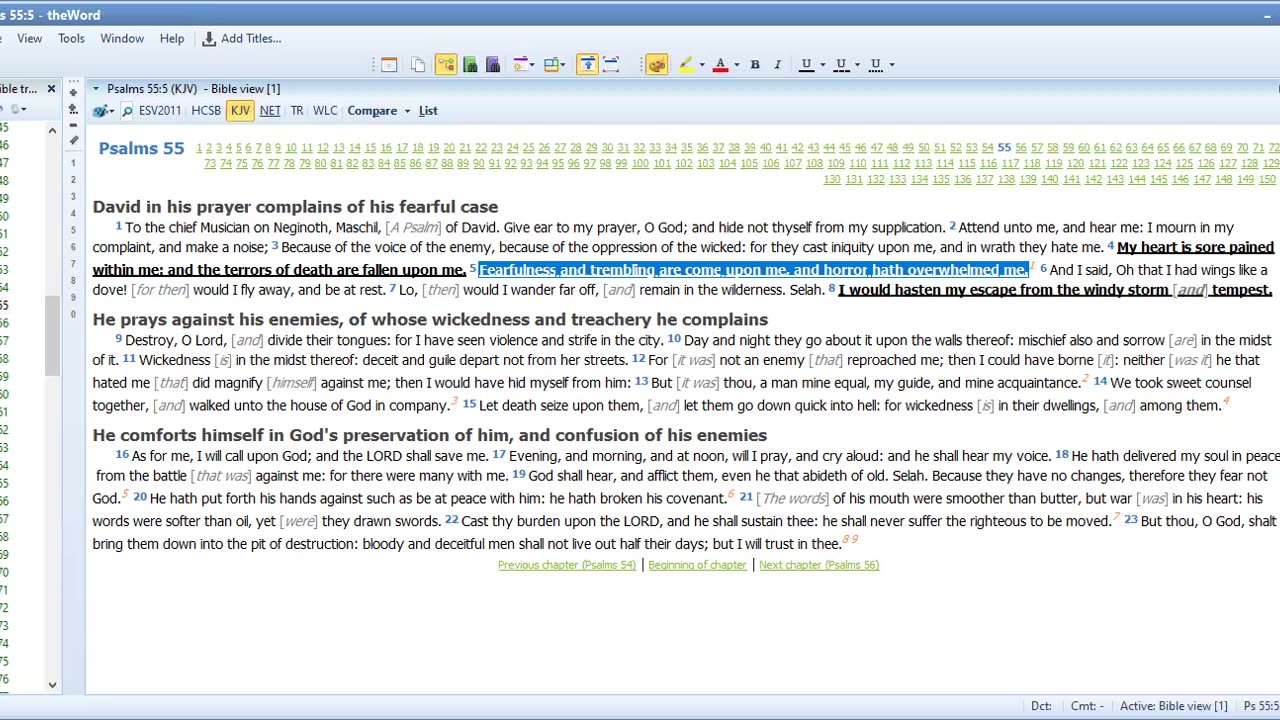Click the red-cornered full screen icon
Screen dimensions: 1280x720
[611, 64]
